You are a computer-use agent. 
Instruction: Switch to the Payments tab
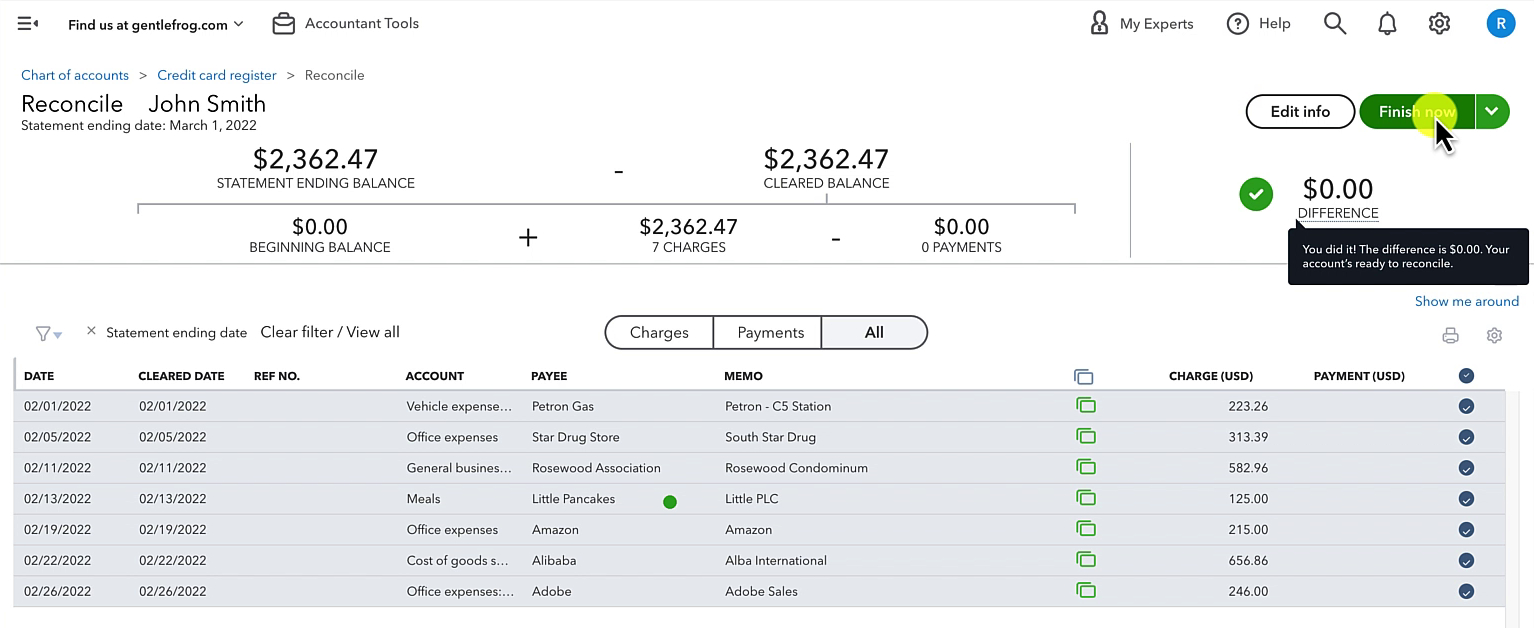pos(770,333)
